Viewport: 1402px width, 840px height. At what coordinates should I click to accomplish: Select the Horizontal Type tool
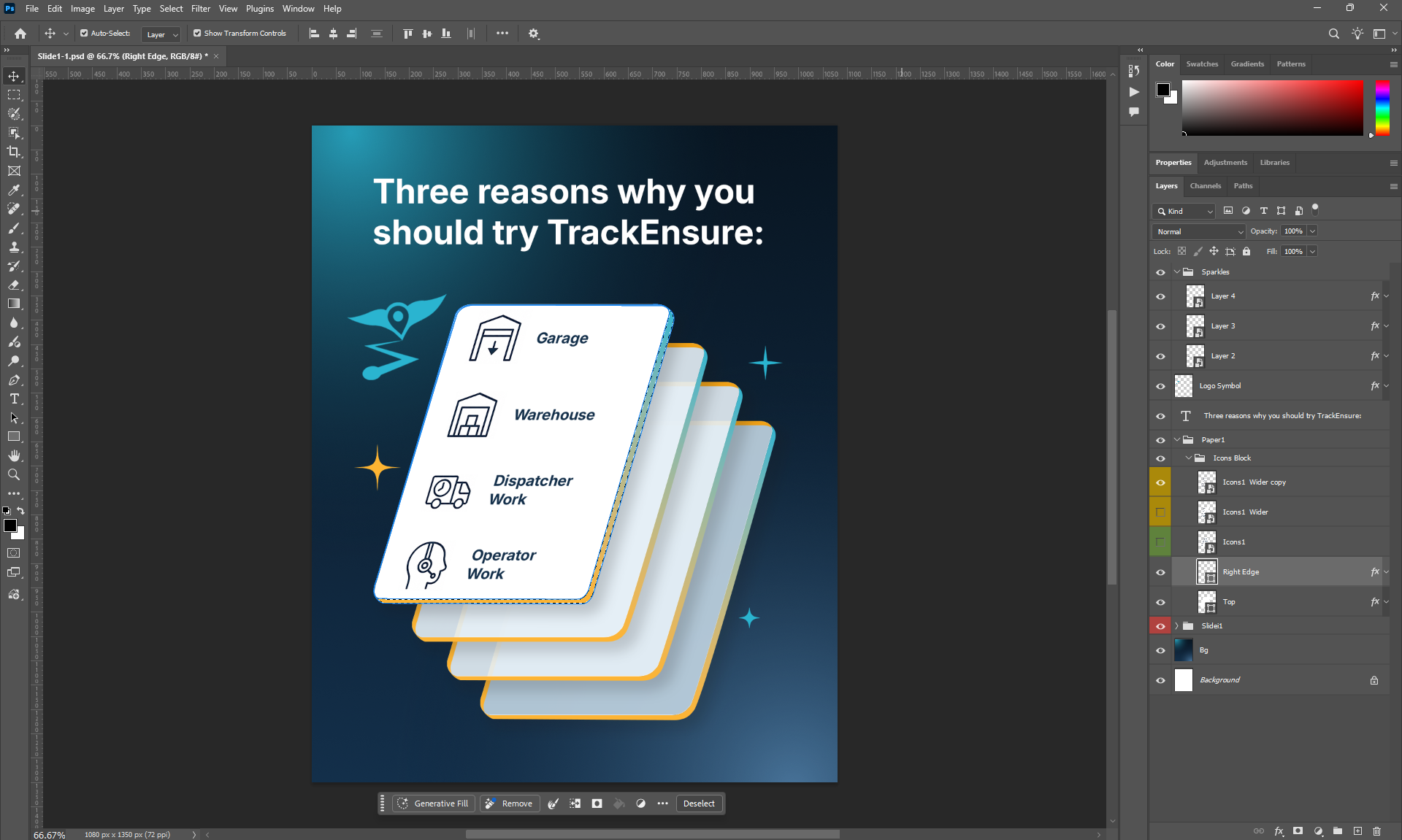click(14, 399)
